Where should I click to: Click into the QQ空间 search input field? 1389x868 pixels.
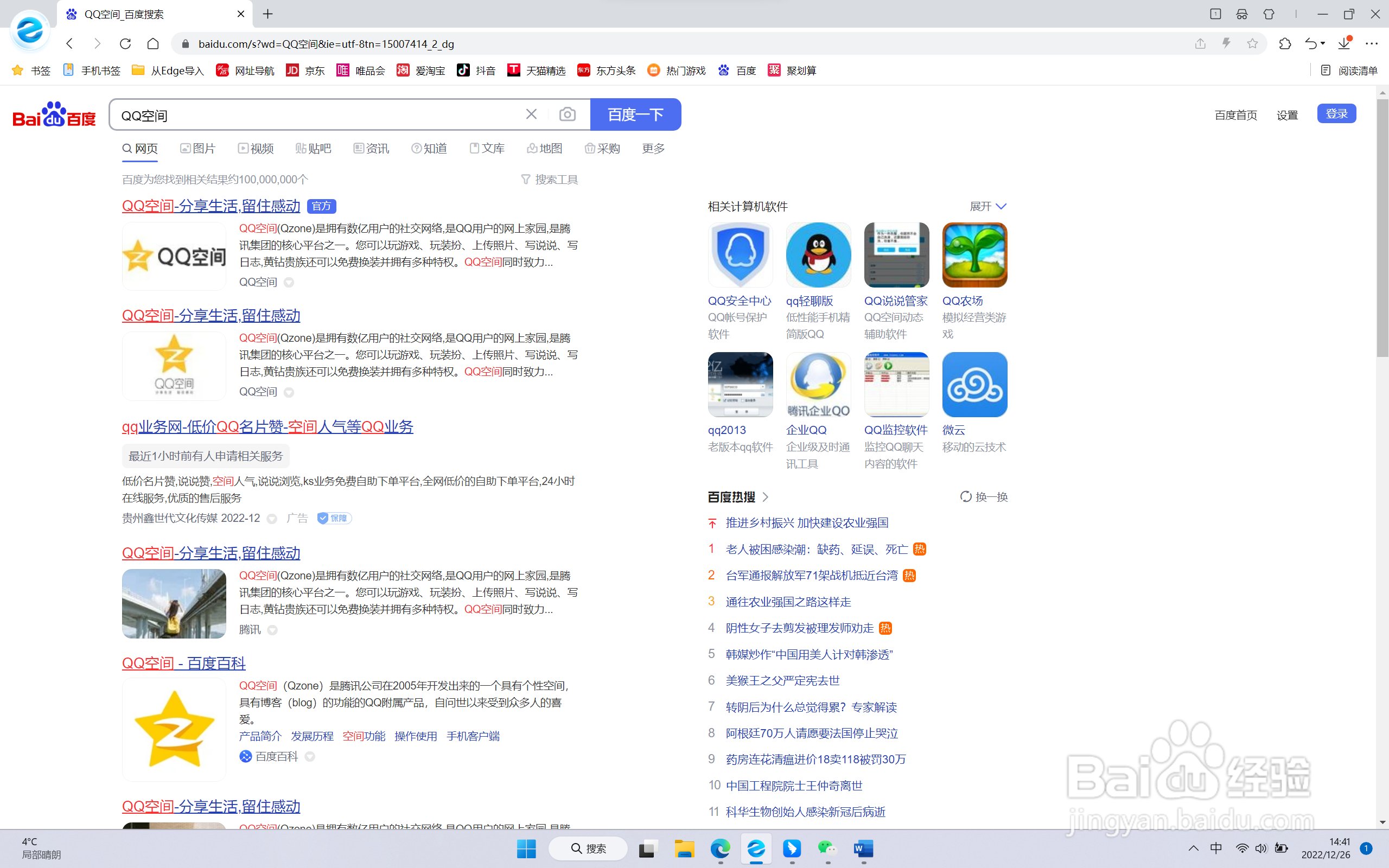pyautogui.click(x=316, y=116)
